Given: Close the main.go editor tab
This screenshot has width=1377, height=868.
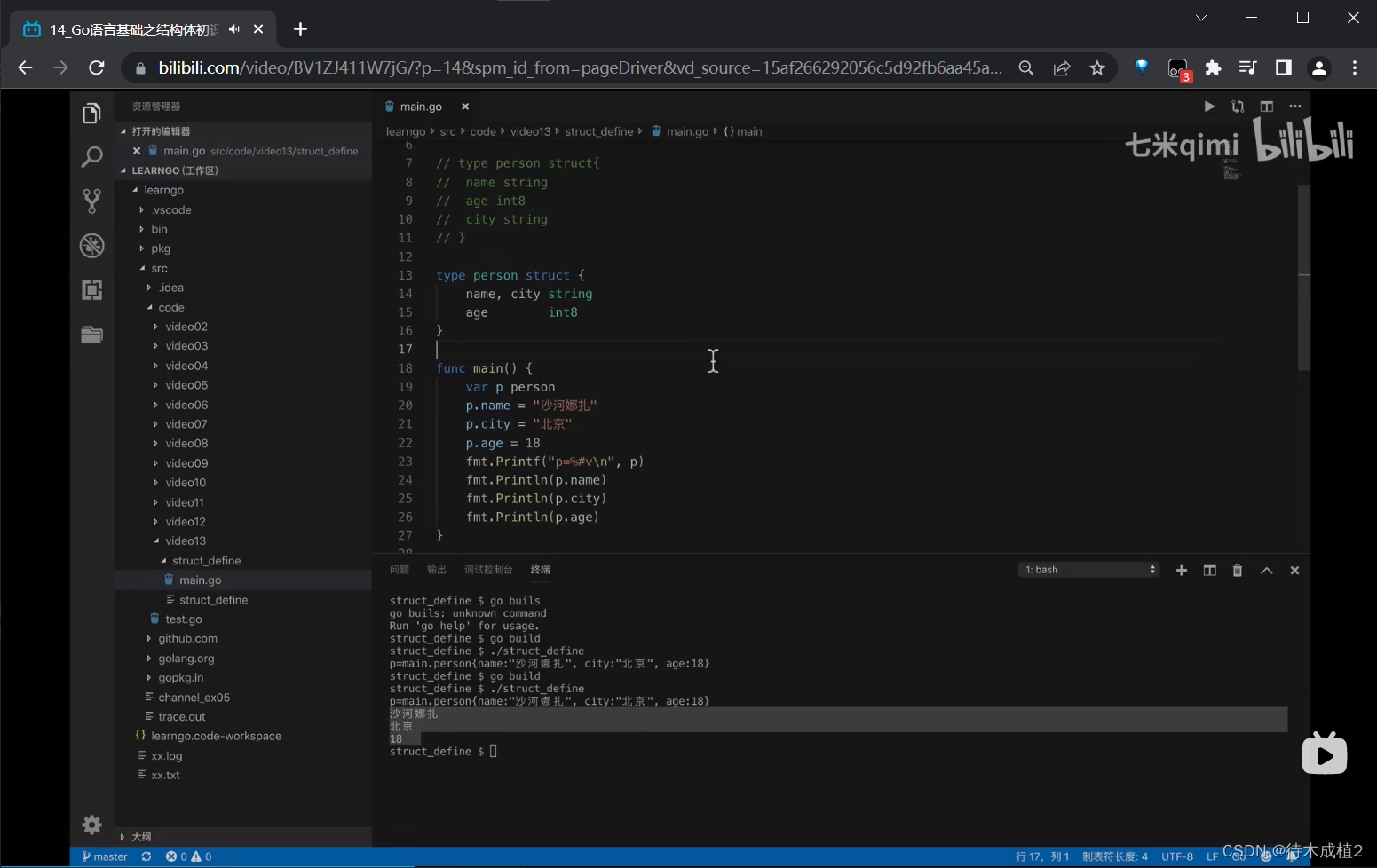Looking at the screenshot, I should 464,107.
